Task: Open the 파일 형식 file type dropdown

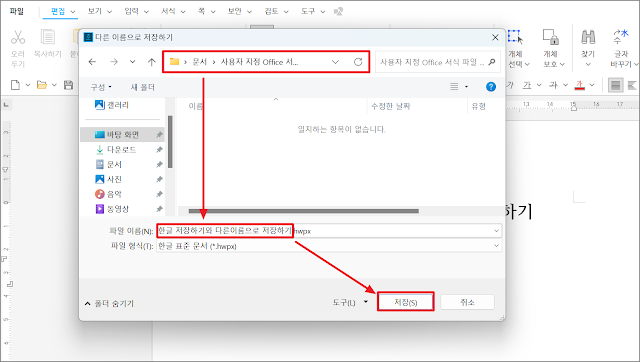Action: pyautogui.click(x=496, y=246)
